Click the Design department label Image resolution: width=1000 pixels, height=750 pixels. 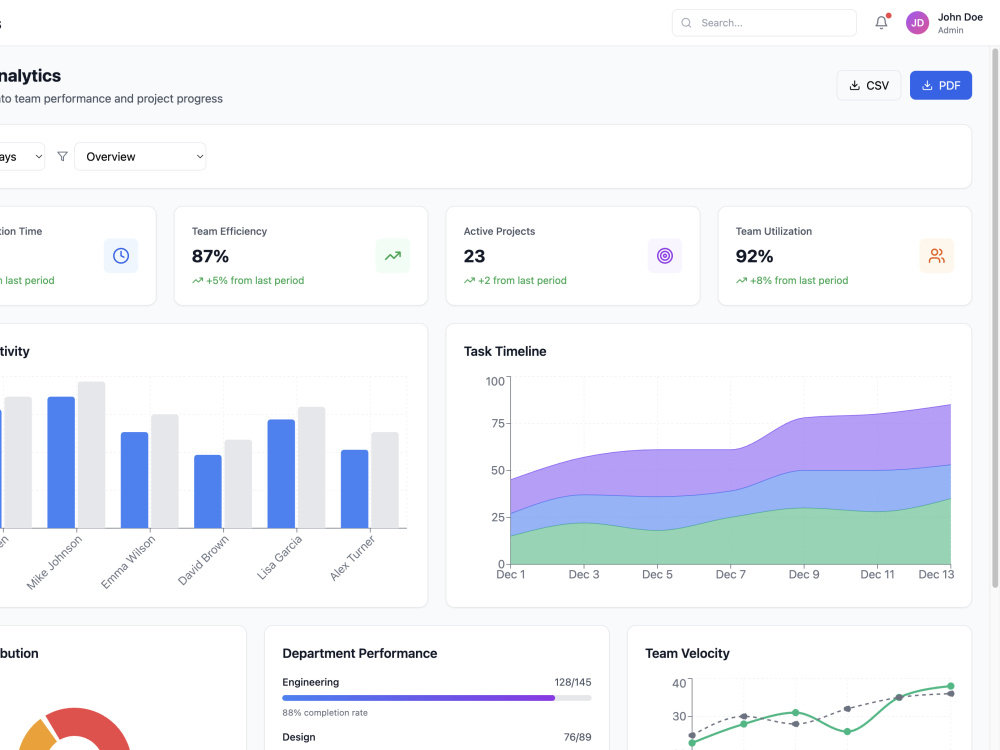pyautogui.click(x=298, y=737)
